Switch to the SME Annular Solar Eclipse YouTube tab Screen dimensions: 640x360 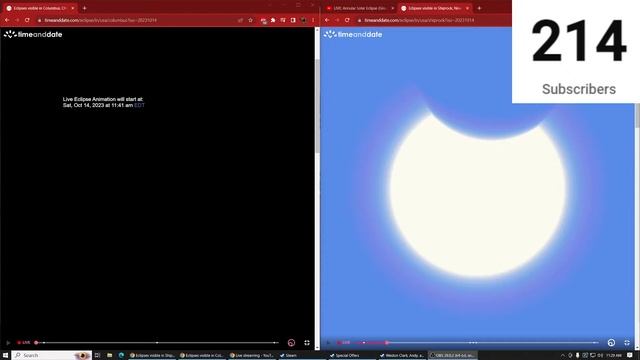[359, 8]
